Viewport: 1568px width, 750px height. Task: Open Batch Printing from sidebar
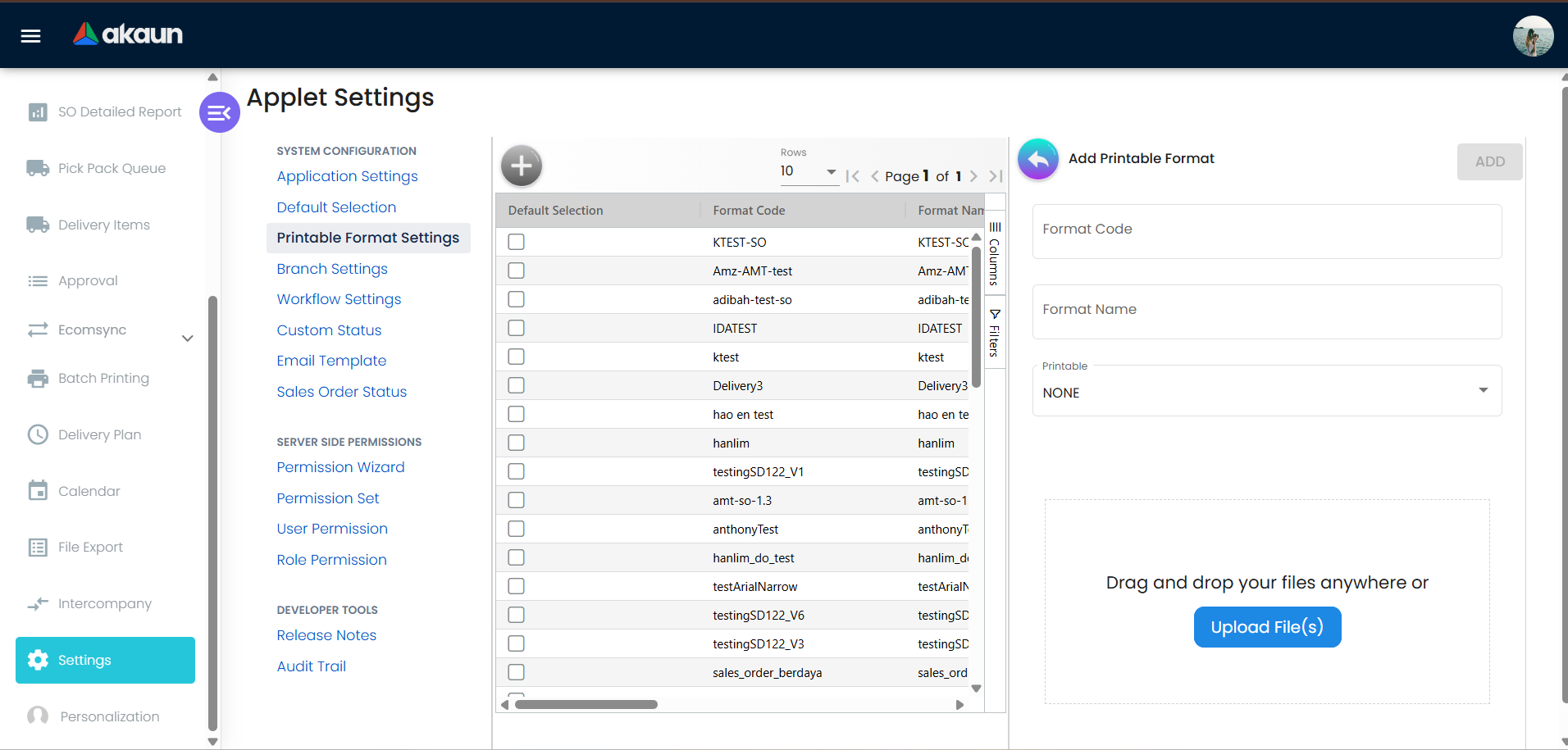(103, 378)
